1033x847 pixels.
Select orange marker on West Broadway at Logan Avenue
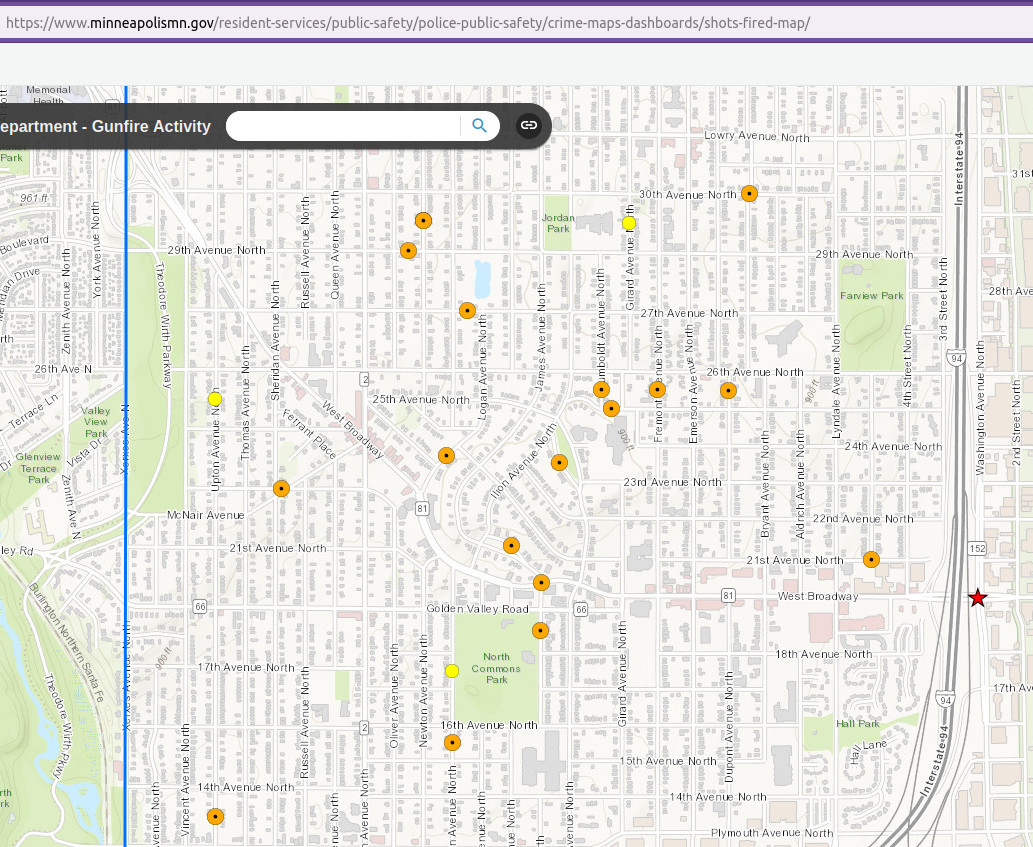447,456
